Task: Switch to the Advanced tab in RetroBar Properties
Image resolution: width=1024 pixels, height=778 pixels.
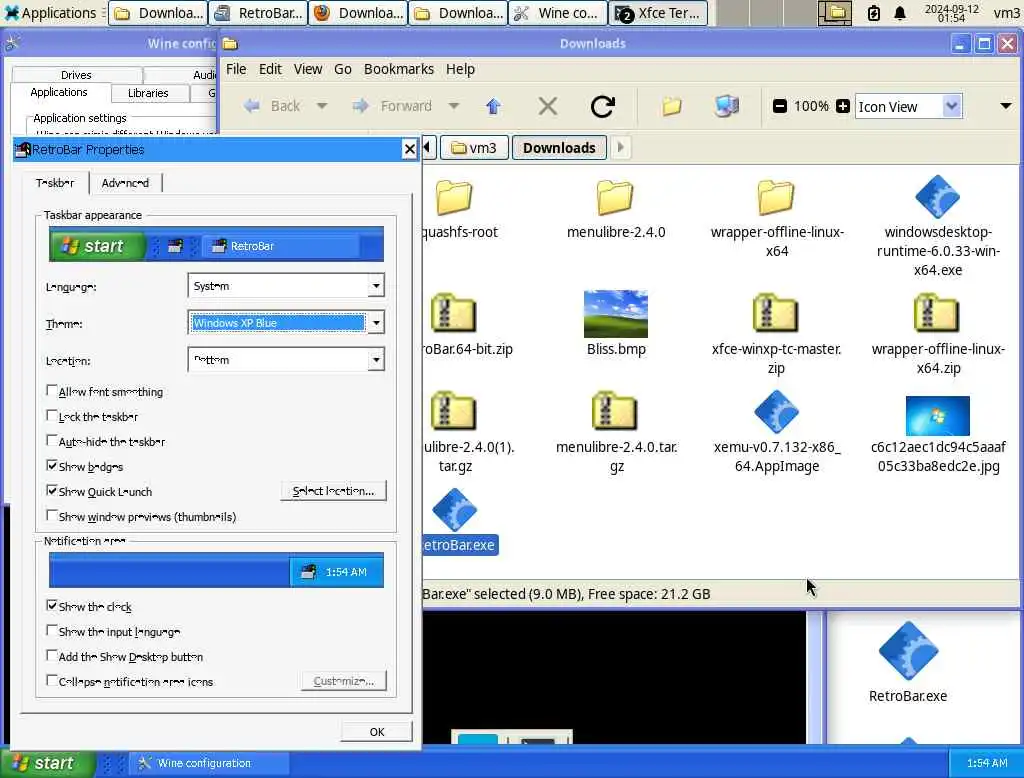Action: pyautogui.click(x=125, y=183)
